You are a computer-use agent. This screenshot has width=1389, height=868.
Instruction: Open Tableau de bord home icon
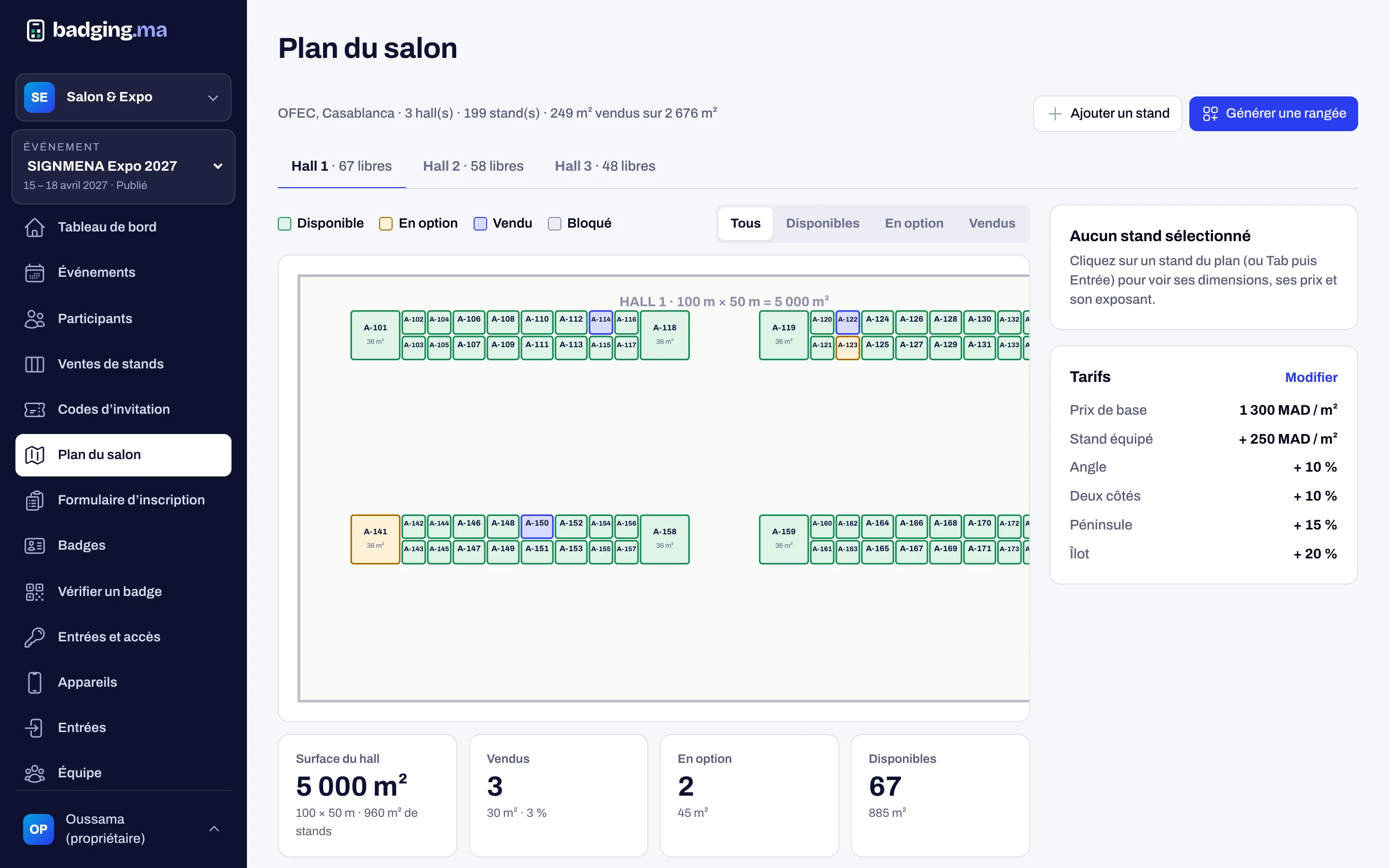click(34, 227)
